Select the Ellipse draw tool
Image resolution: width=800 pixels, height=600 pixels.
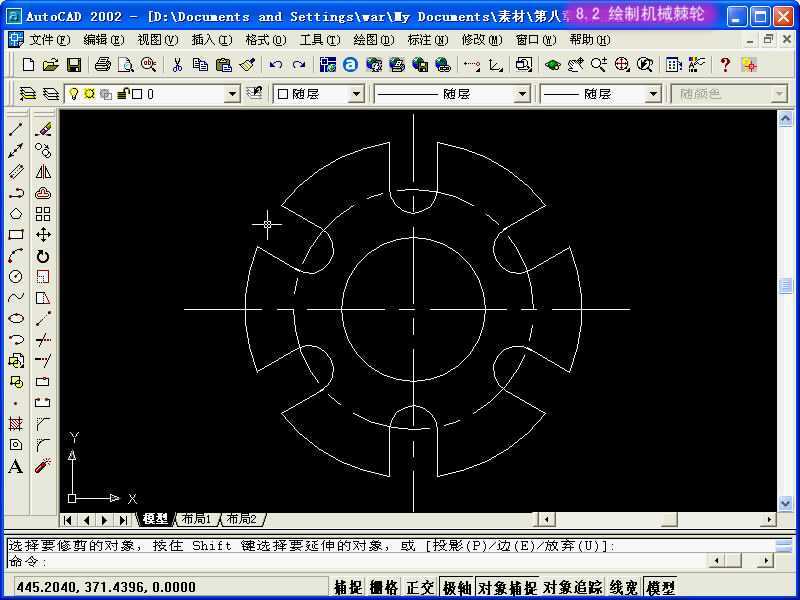(16, 318)
